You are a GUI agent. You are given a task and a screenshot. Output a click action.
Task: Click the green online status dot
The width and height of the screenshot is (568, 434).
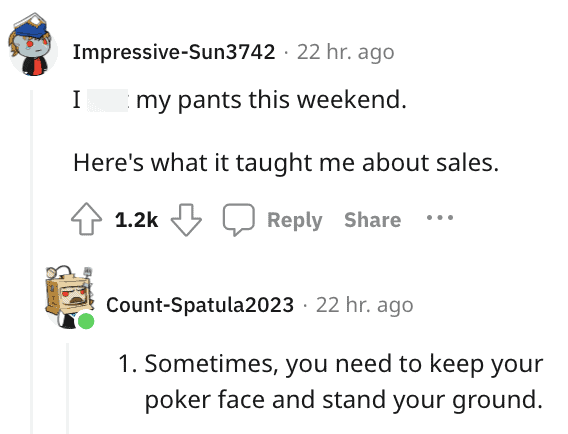click(x=86, y=321)
